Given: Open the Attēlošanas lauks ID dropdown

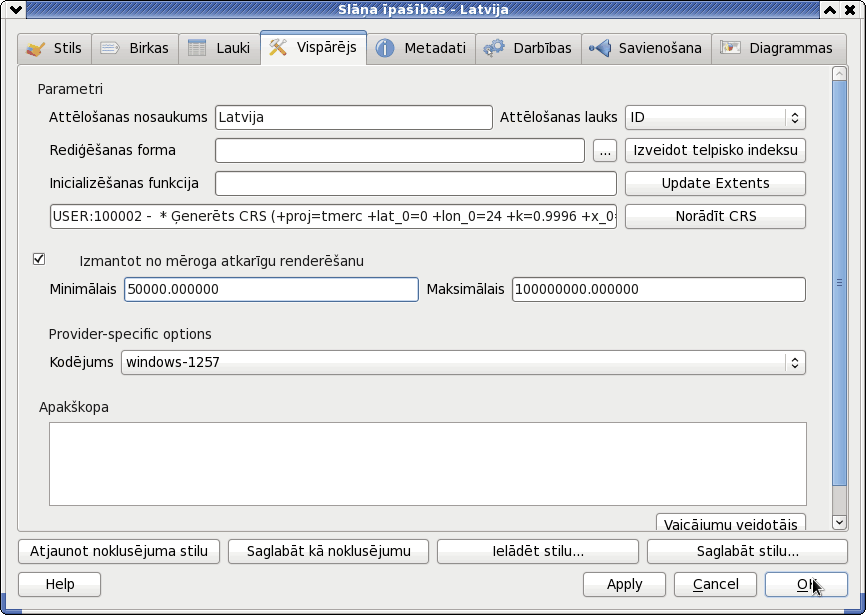Looking at the screenshot, I should (x=715, y=117).
